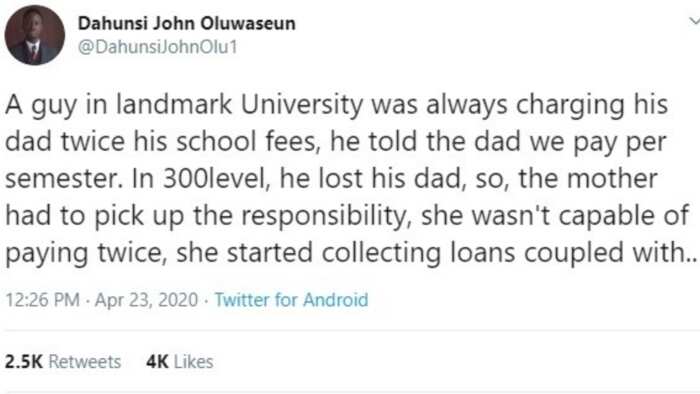Click the words 'collecting loans' in tweet
700x394 pixels.
click(x=418, y=253)
